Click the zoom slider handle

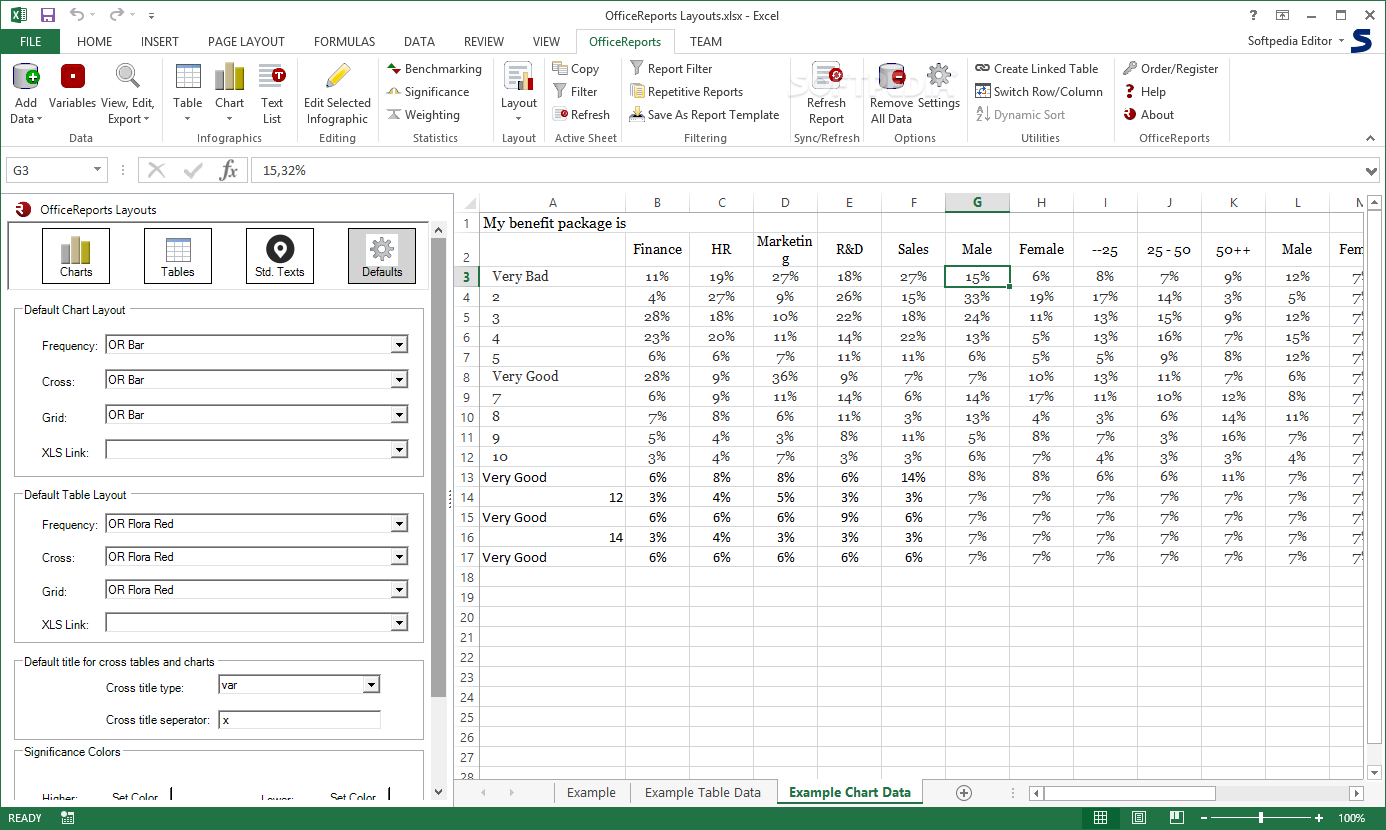[x=1261, y=818]
